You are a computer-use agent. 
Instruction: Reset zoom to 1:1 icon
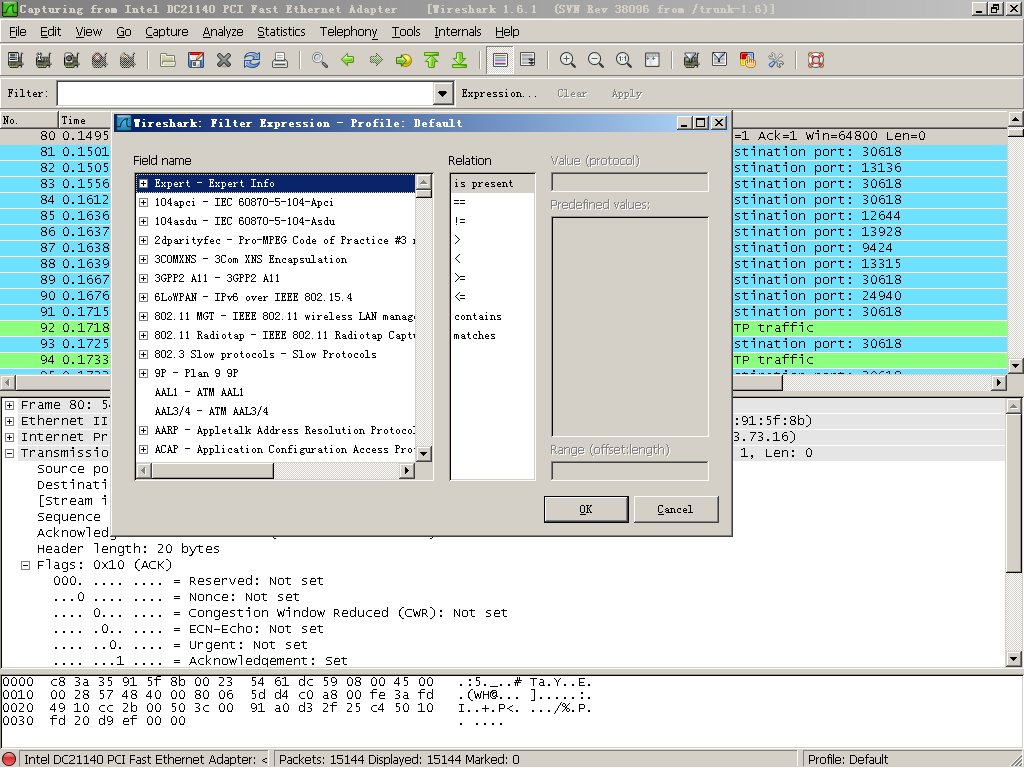624,60
